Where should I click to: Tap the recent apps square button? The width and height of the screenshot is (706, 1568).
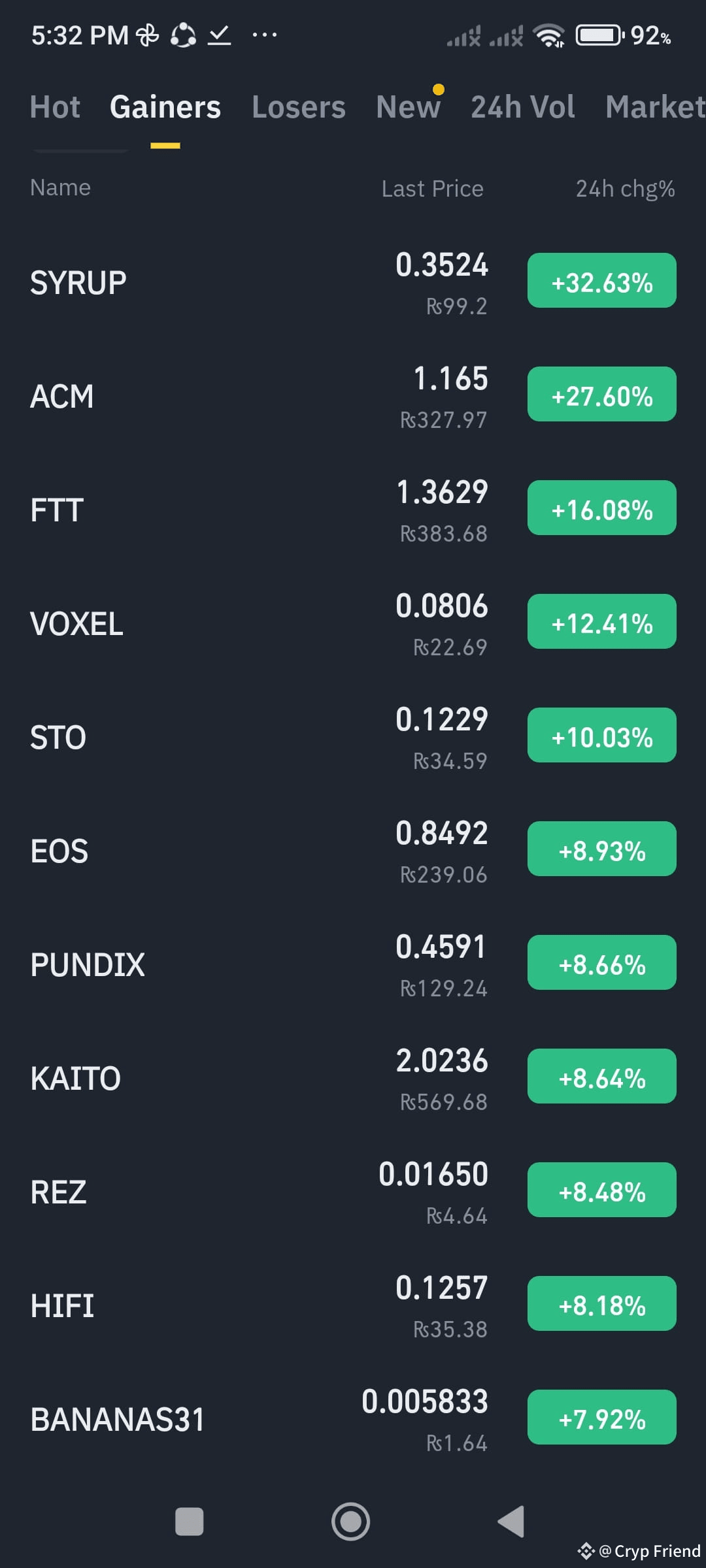(190, 1522)
